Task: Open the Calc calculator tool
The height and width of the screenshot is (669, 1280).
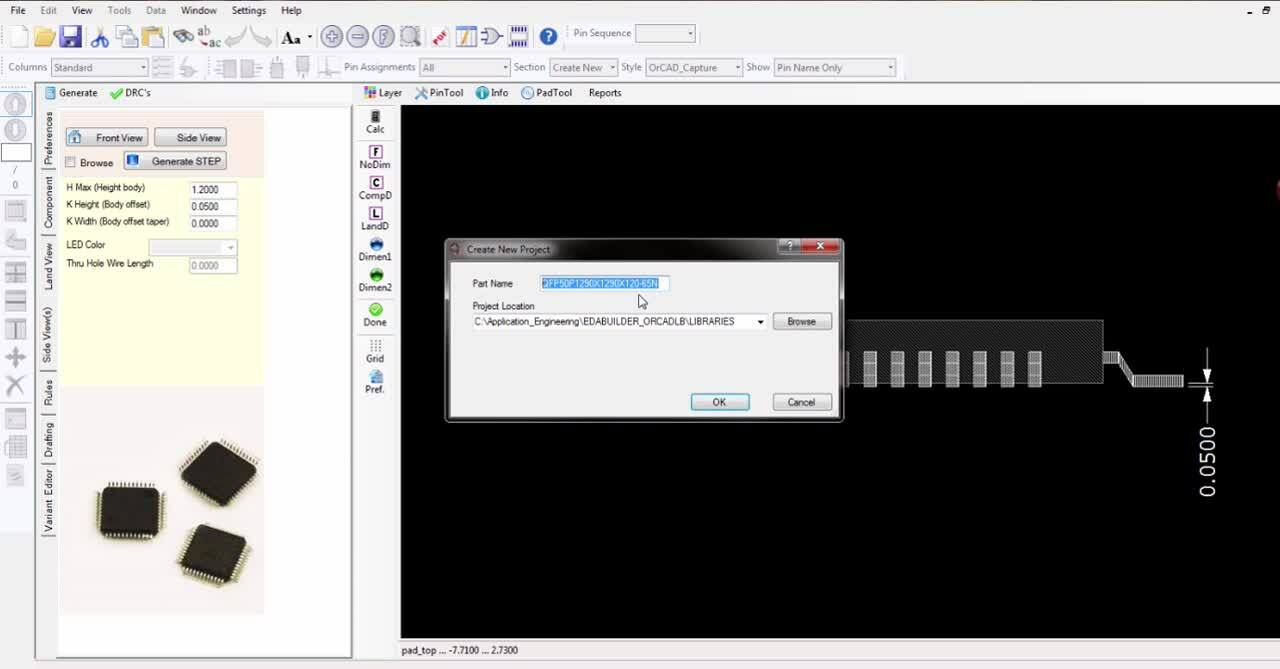Action: coord(375,121)
